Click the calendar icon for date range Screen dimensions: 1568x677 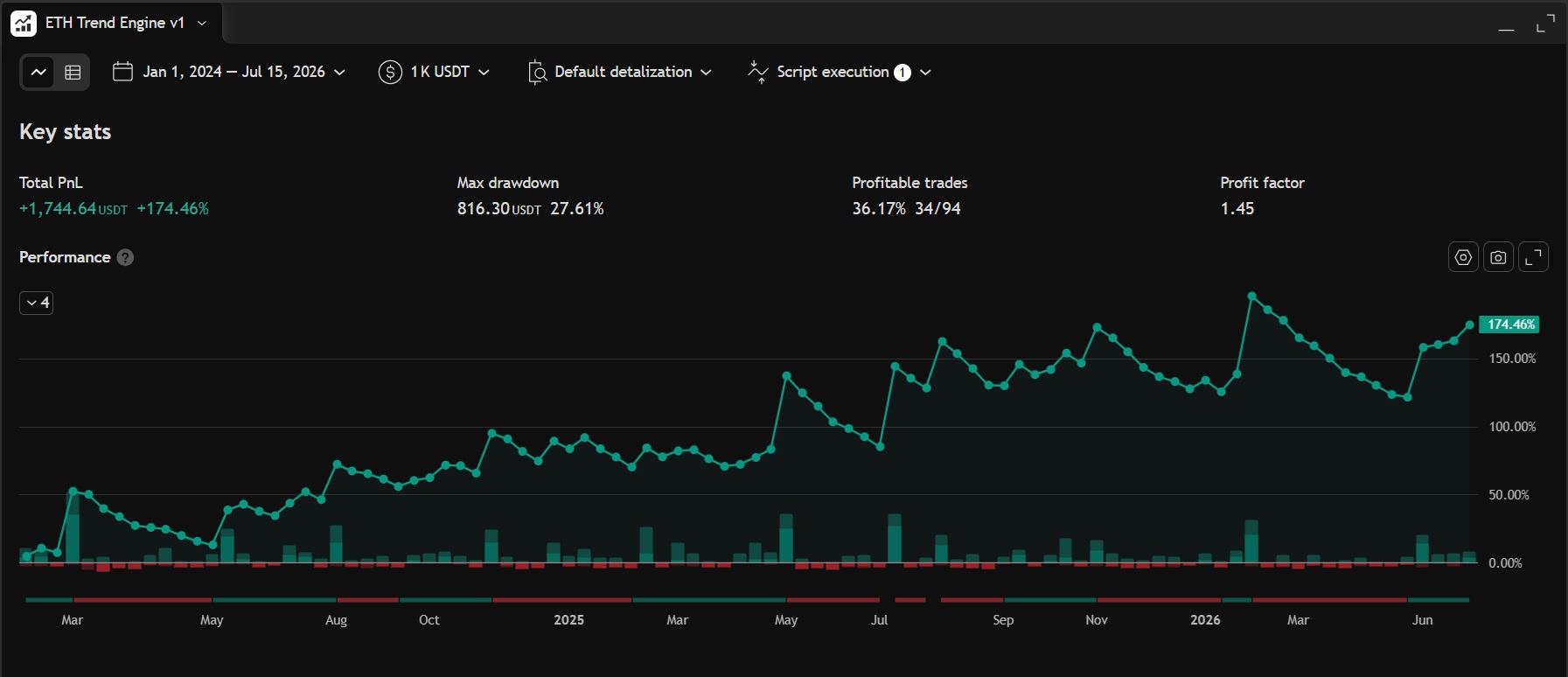tap(122, 72)
